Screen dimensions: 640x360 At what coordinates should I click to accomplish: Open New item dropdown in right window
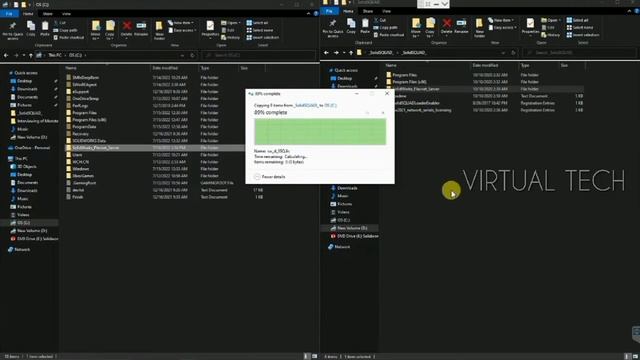coord(501,20)
